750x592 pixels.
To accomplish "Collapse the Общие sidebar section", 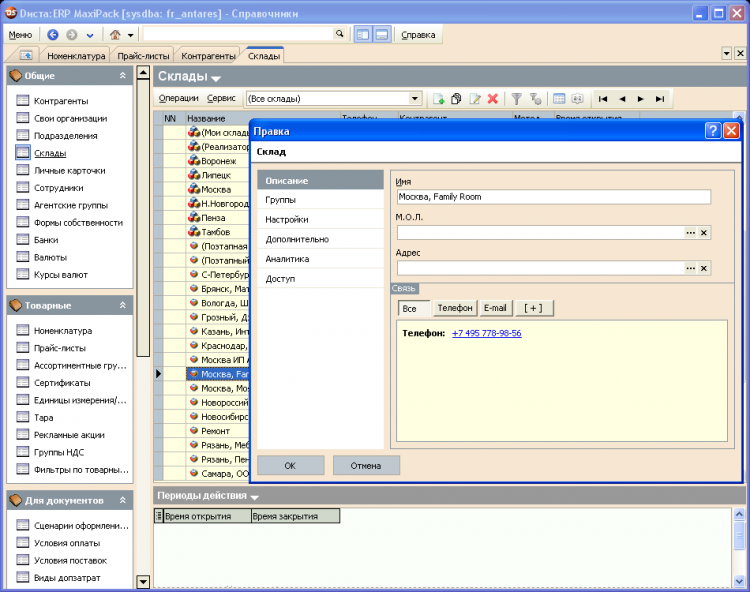I will click(x=123, y=76).
